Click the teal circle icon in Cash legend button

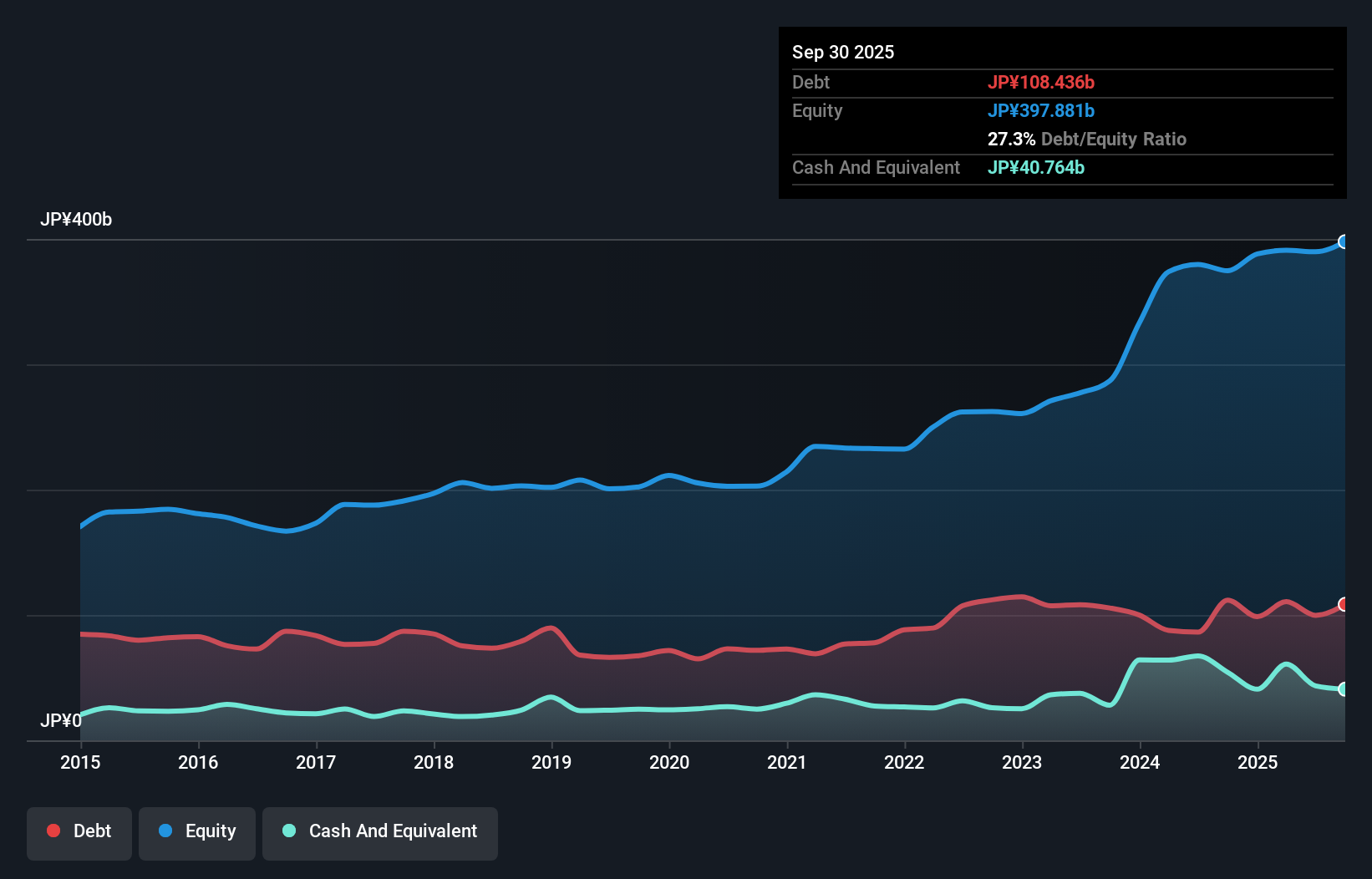tap(288, 831)
